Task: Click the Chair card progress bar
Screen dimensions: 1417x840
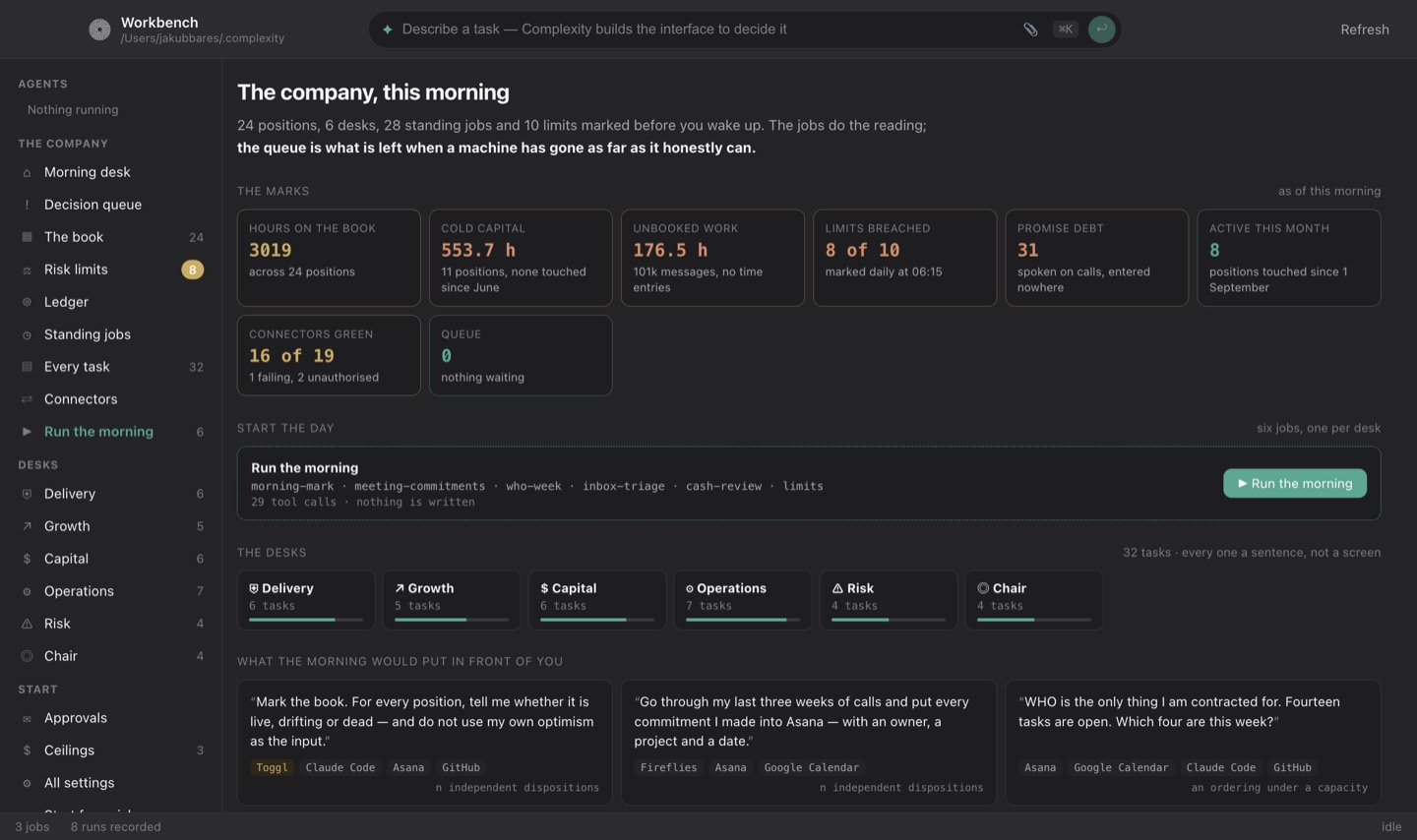Action: click(1034, 620)
